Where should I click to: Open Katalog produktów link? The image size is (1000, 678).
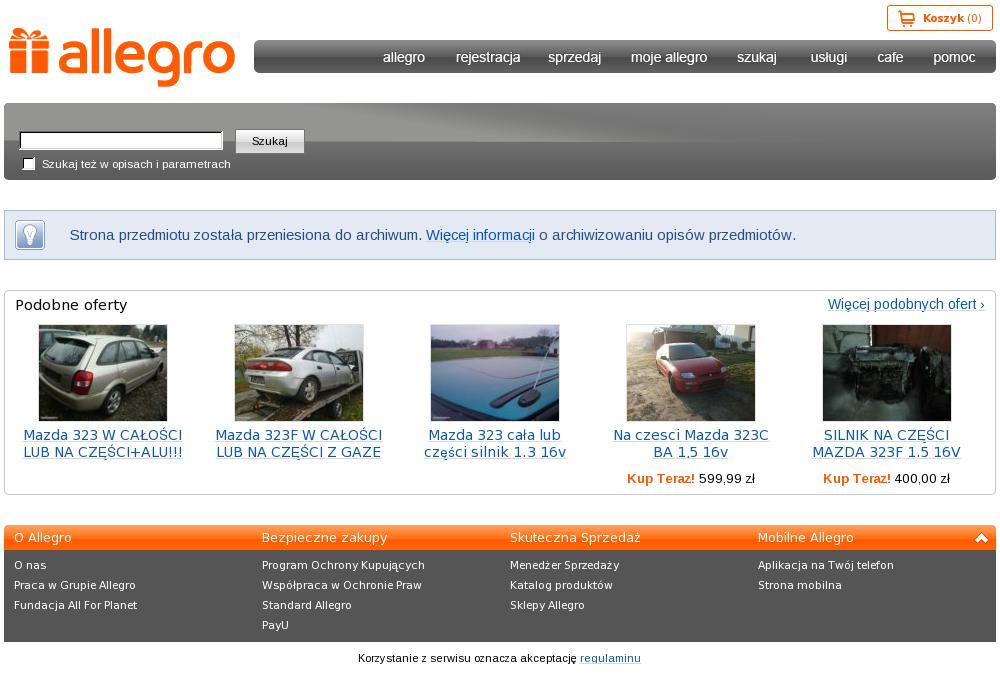click(x=561, y=586)
